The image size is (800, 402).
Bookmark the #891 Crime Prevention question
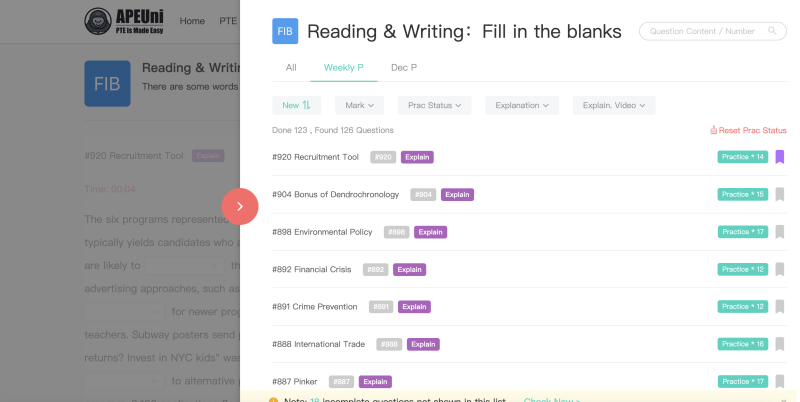click(x=780, y=307)
